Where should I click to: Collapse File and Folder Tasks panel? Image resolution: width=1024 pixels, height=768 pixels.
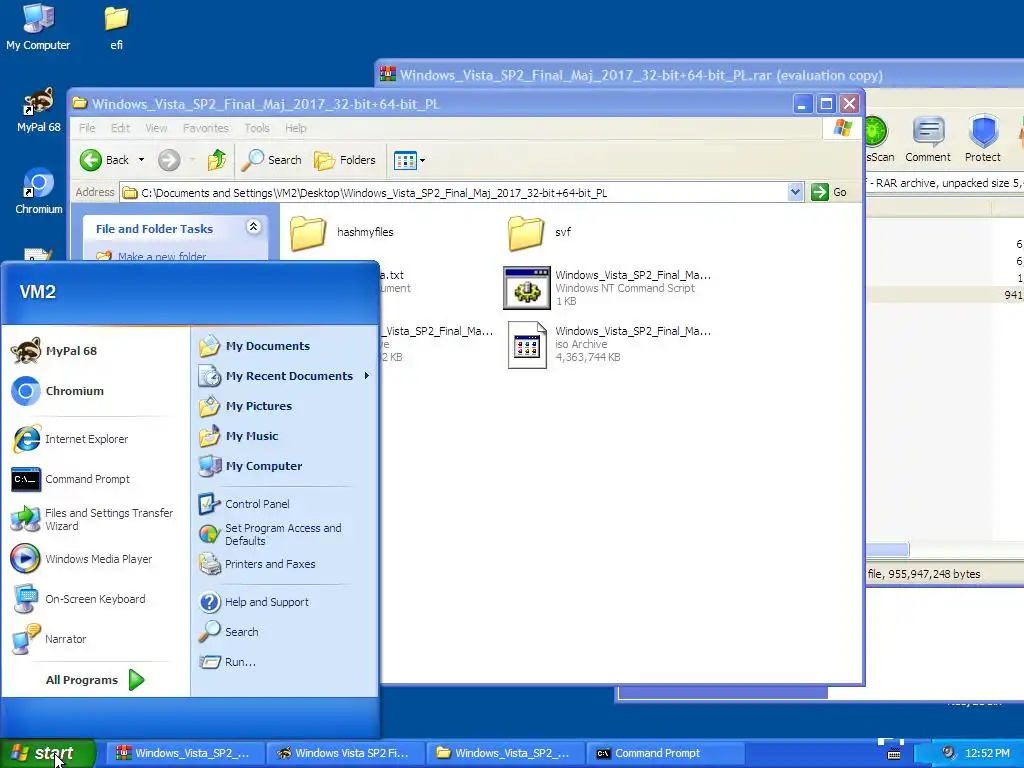pos(253,227)
